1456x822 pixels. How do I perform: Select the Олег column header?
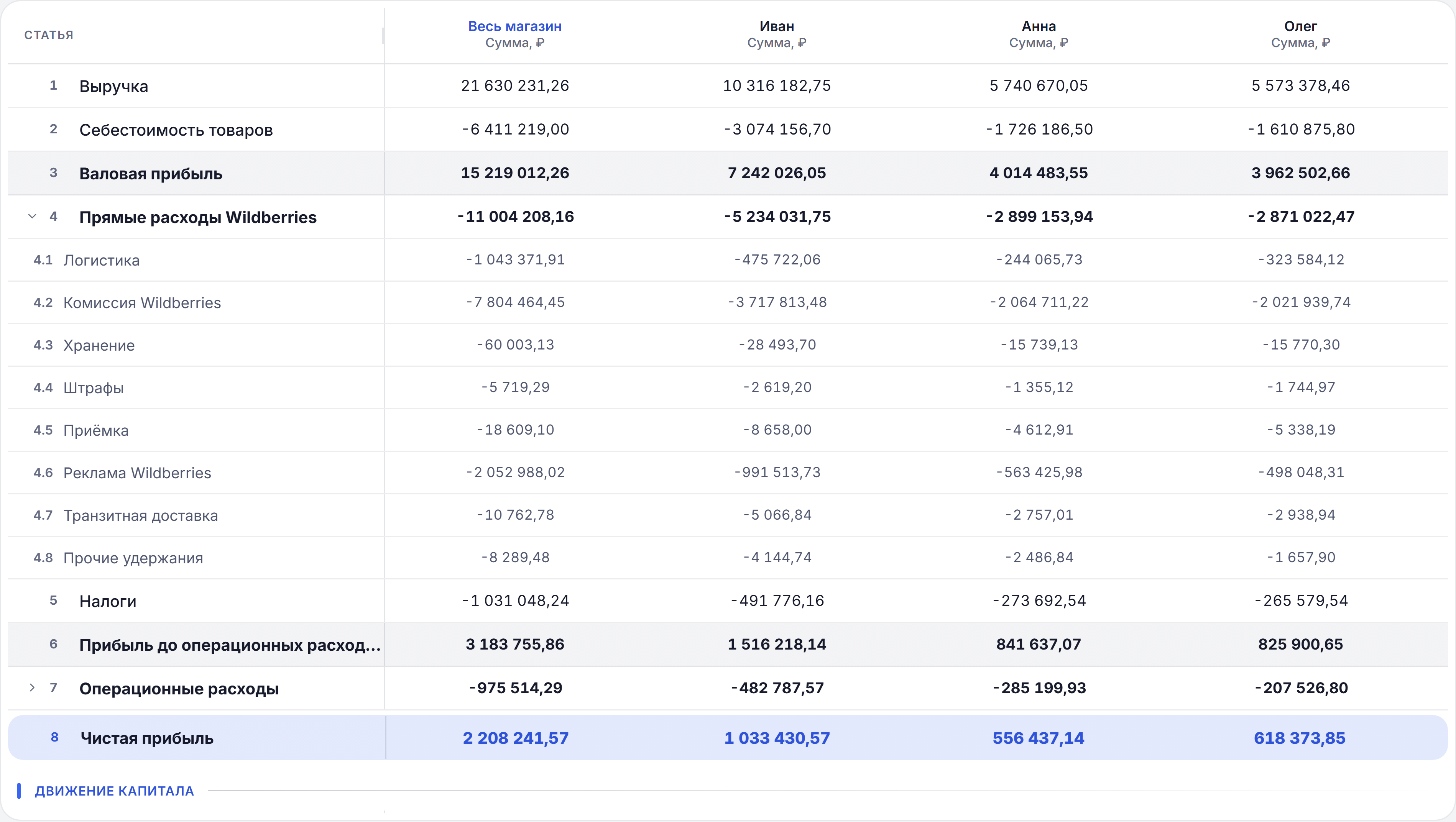[x=1301, y=26]
